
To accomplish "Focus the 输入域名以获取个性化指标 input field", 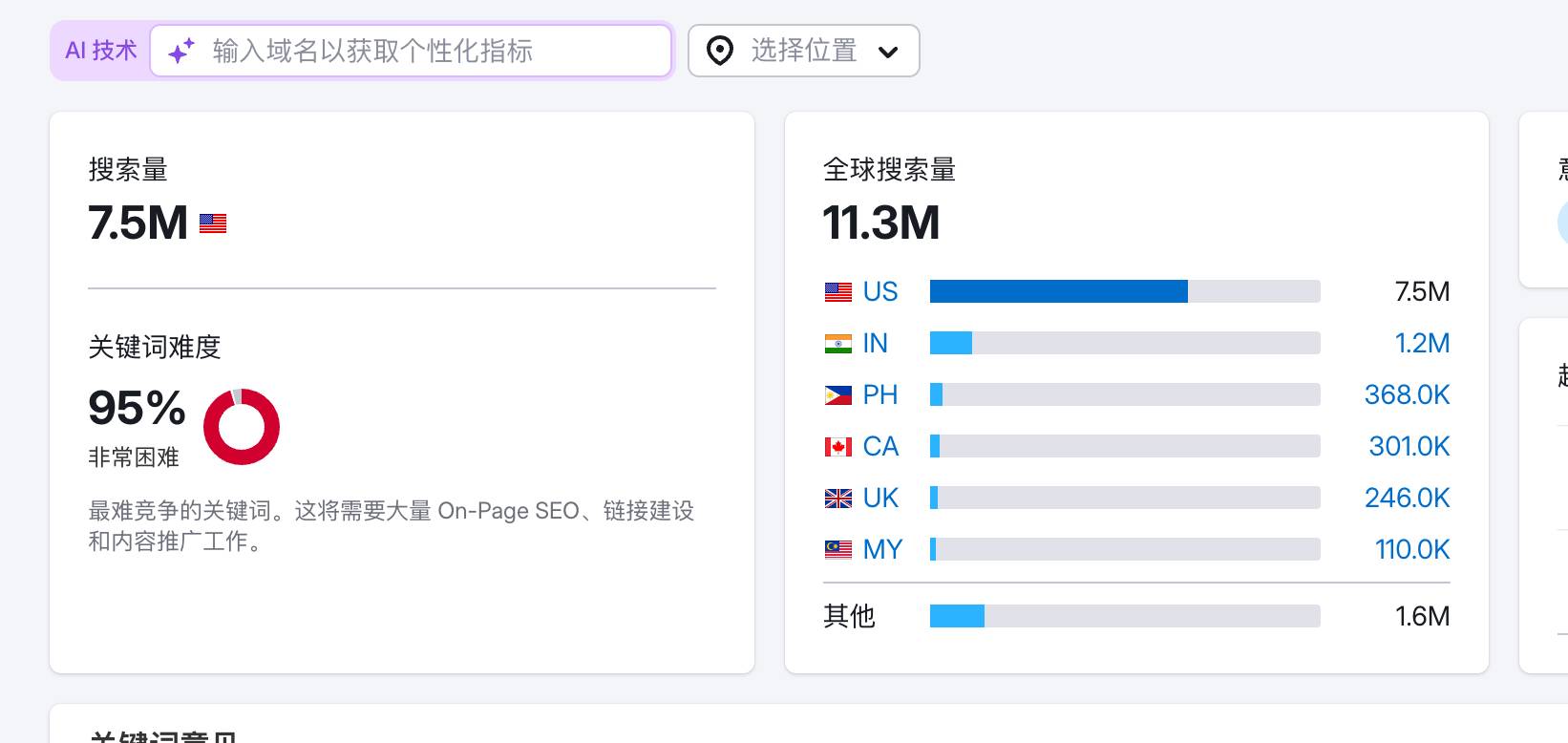I will pos(411,51).
